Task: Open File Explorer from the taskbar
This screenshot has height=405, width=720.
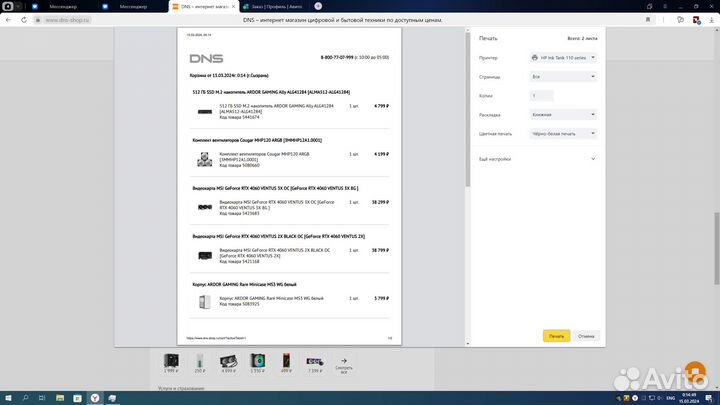Action: 60,398
